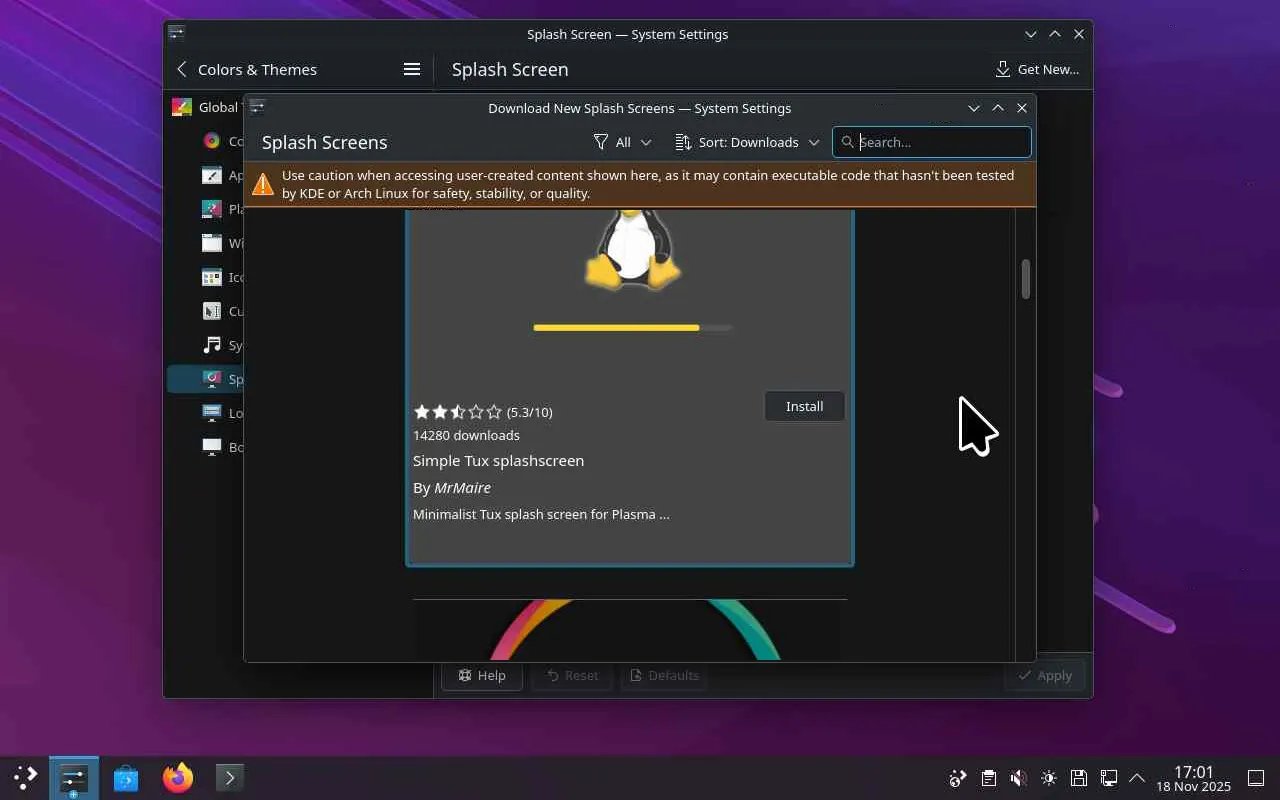Open the Help button in System Settings
Image resolution: width=1280 pixels, height=800 pixels.
tap(482, 675)
